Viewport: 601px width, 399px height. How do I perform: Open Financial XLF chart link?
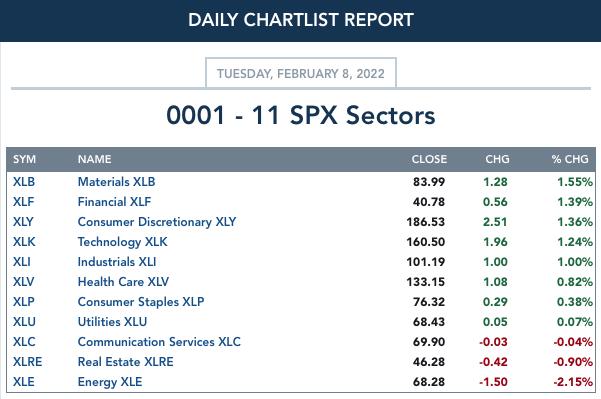click(114, 202)
